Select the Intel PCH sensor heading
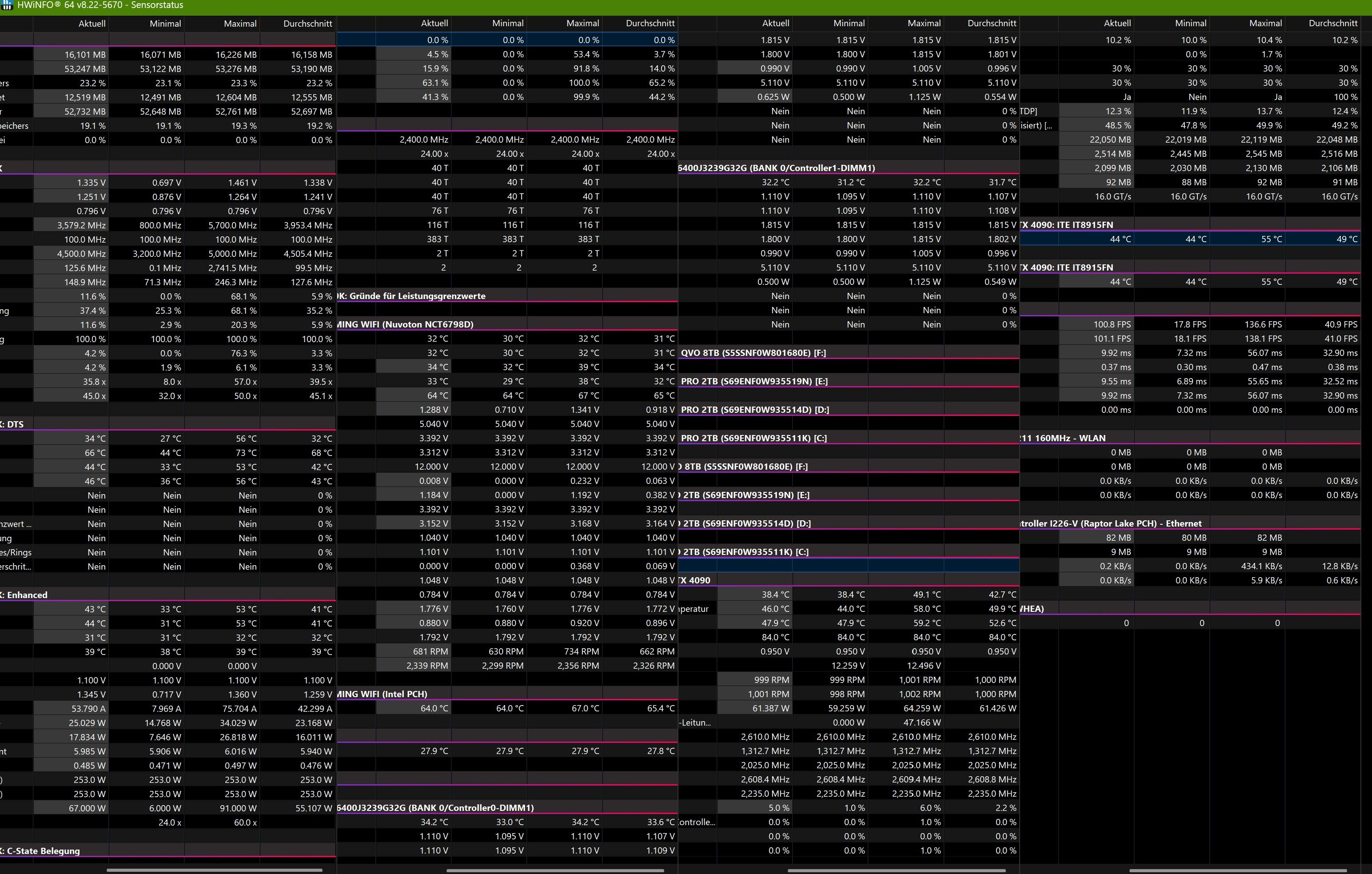 point(382,694)
